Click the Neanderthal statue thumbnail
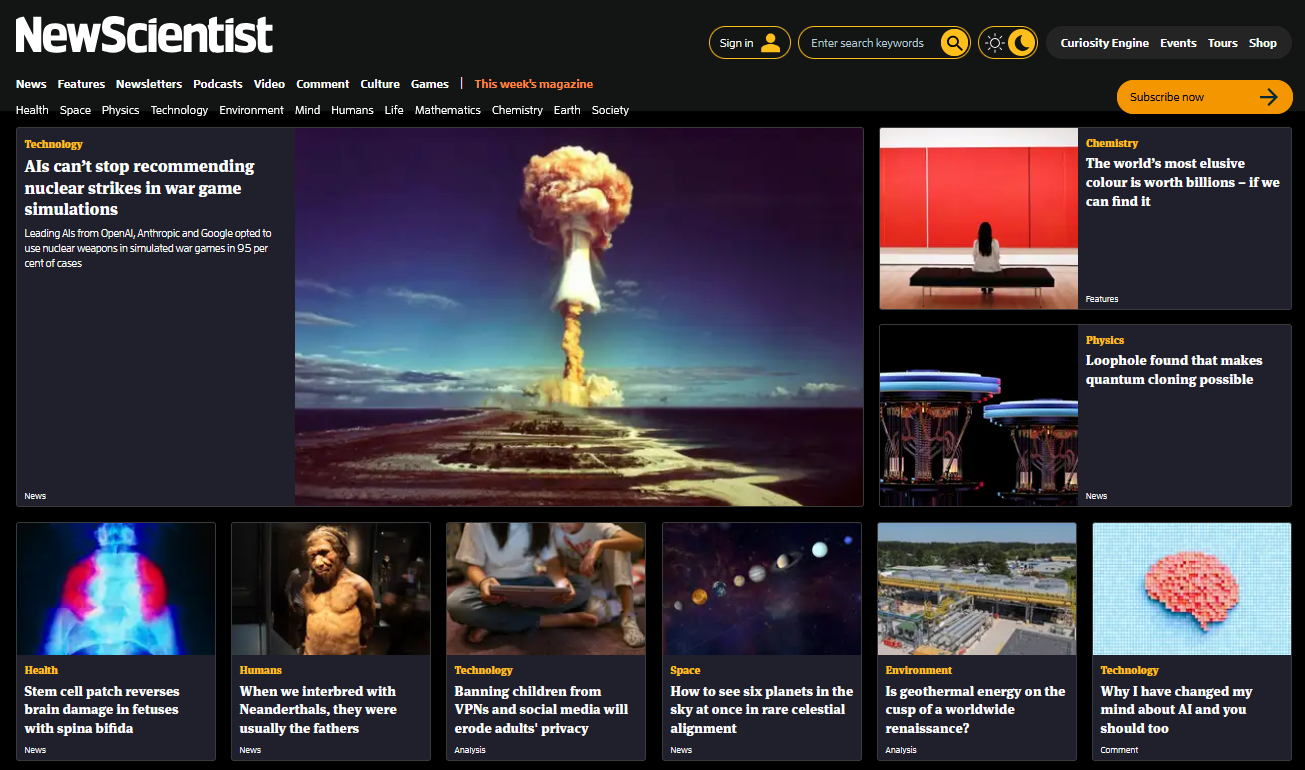This screenshot has width=1305, height=770. pos(331,589)
